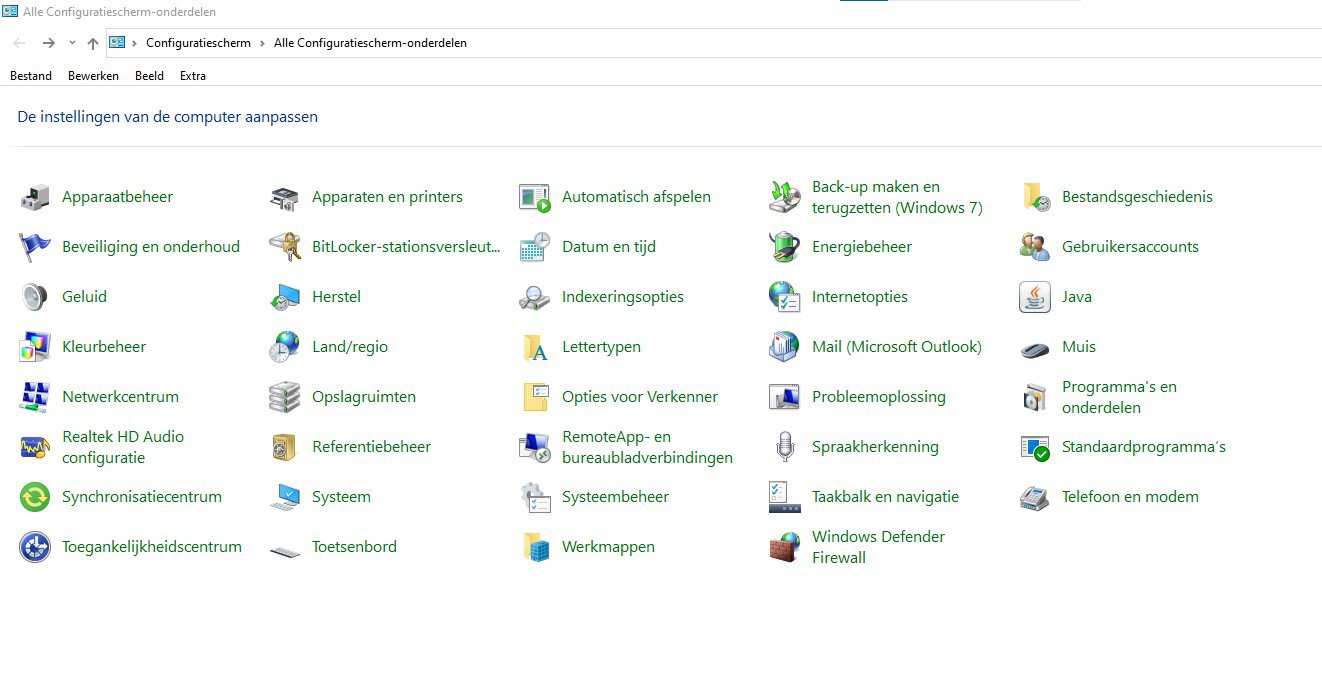Click the Herstel link
This screenshot has height=697, width=1322.
(x=336, y=297)
